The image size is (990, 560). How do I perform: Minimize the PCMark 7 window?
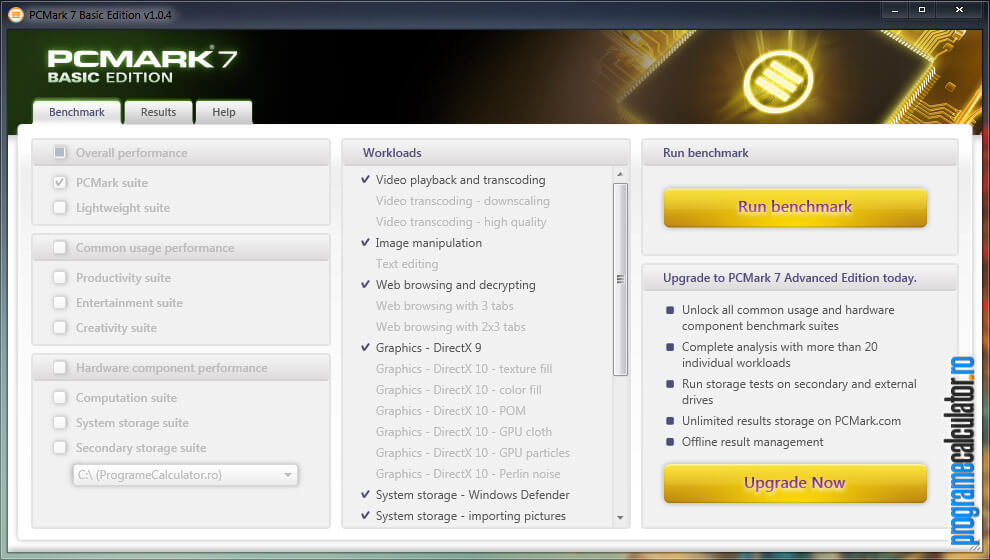point(895,10)
